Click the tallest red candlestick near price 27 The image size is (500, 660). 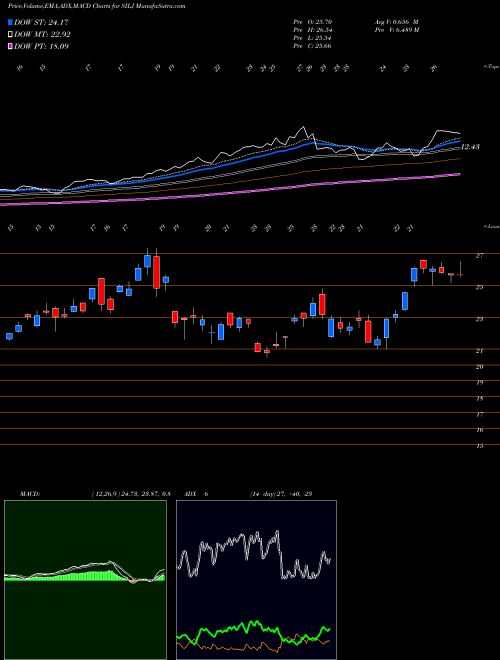(x=157, y=272)
